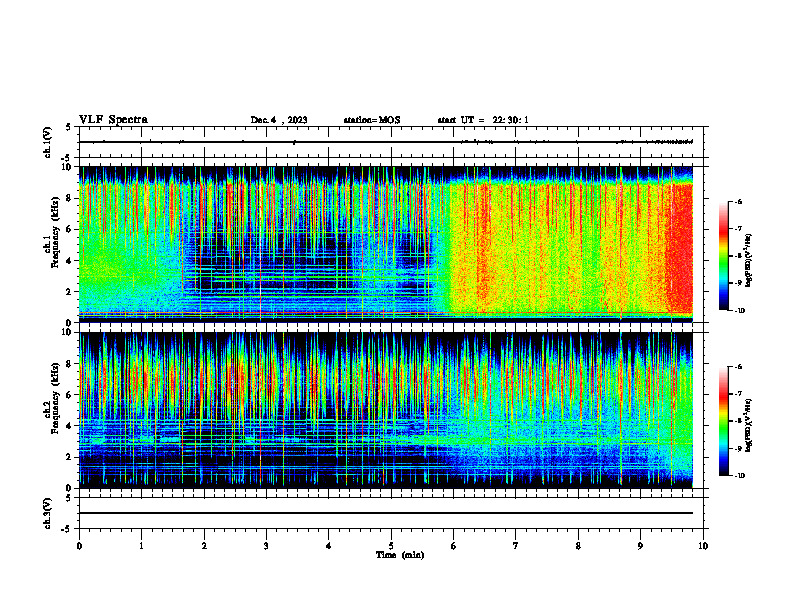The image size is (792, 612).
Task: Click the 6 kHz tick on ch.1 spectrogram
Action: coord(70,229)
